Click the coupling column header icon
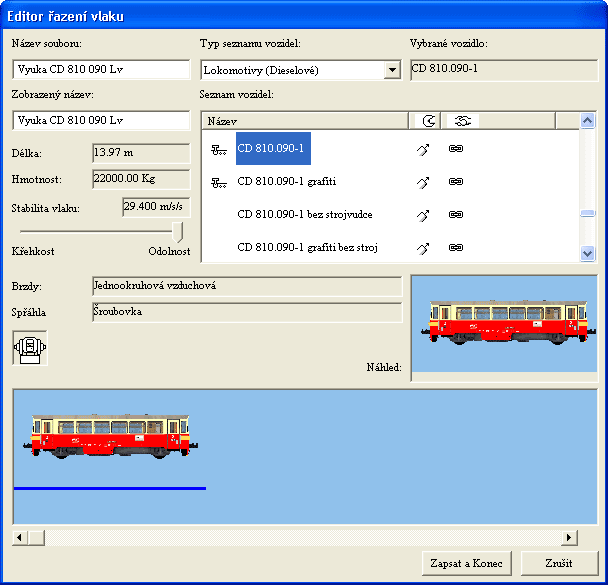 click(x=460, y=121)
